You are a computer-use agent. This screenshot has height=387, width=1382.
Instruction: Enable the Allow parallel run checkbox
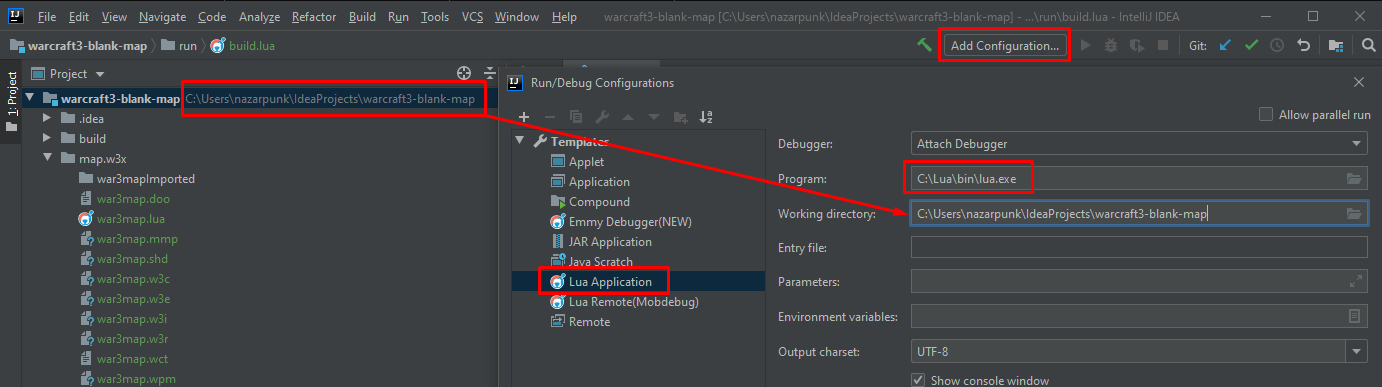1266,115
